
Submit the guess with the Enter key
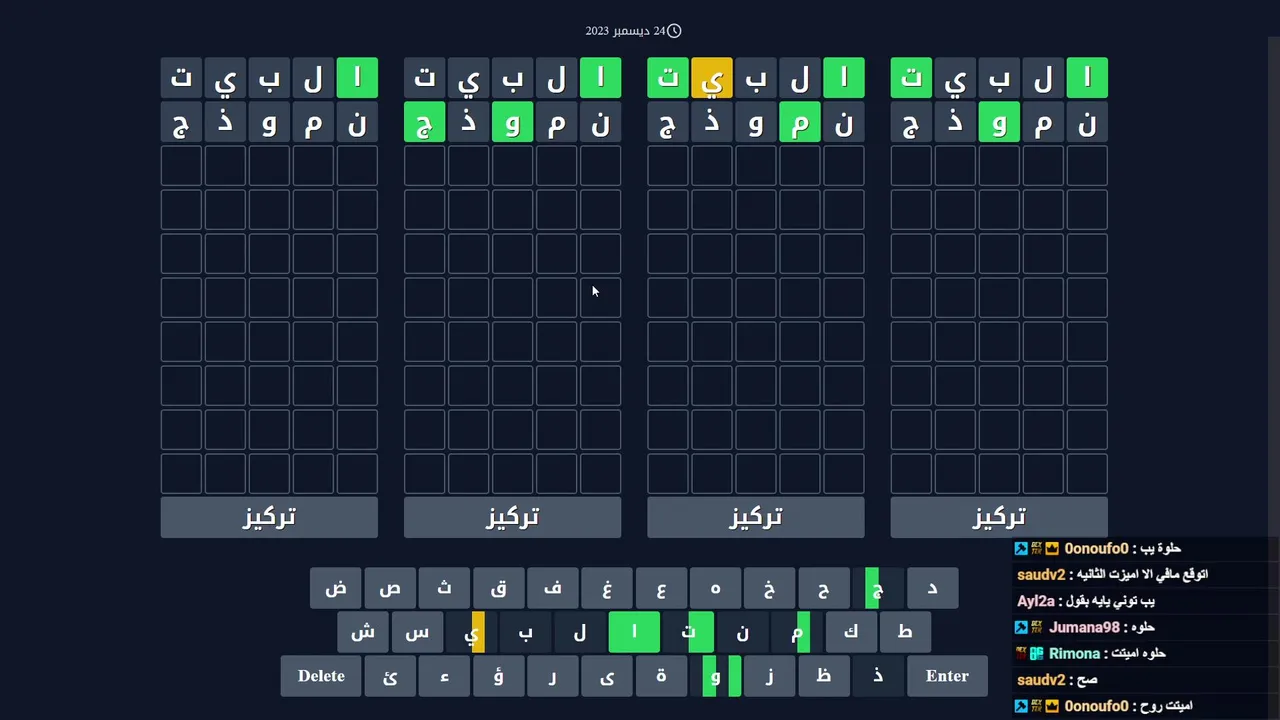tap(947, 676)
